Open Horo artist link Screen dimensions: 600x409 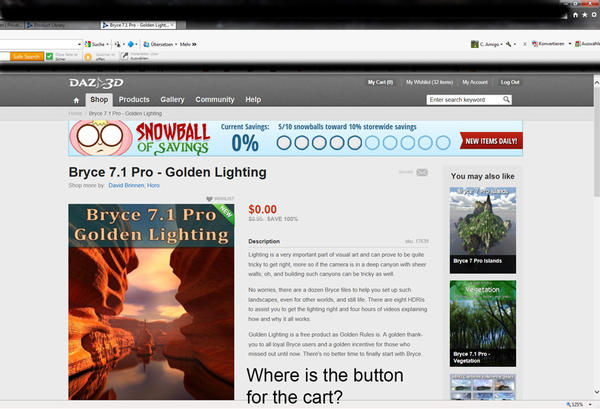pyautogui.click(x=153, y=185)
